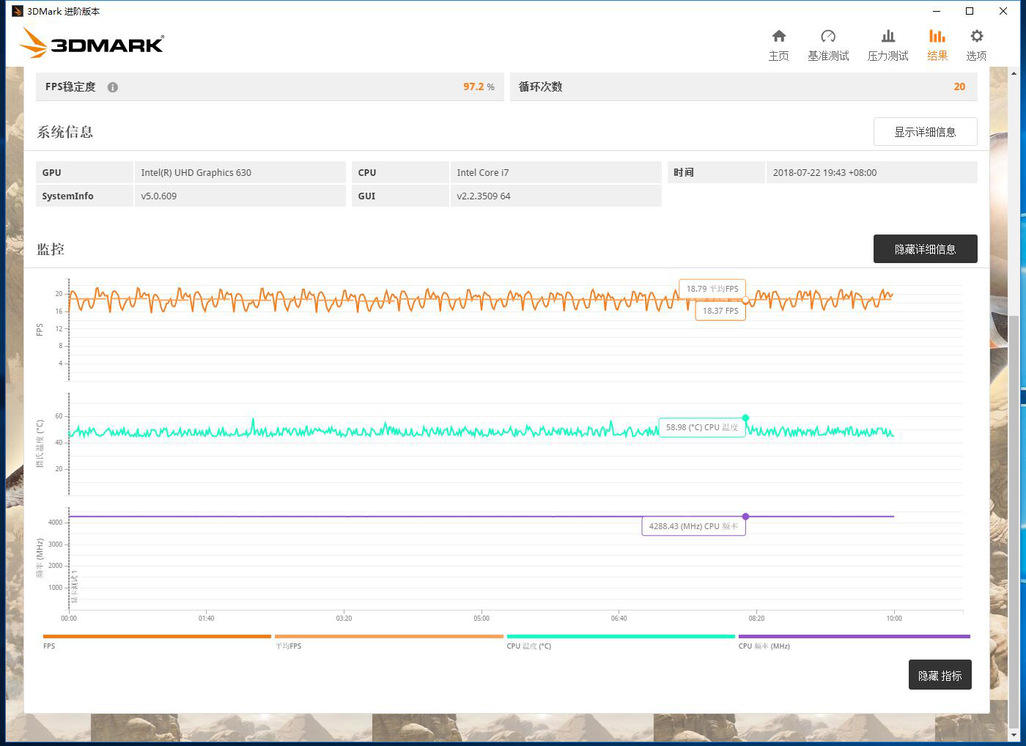Click the GPU field label
This screenshot has width=1026, height=746.
[52, 173]
